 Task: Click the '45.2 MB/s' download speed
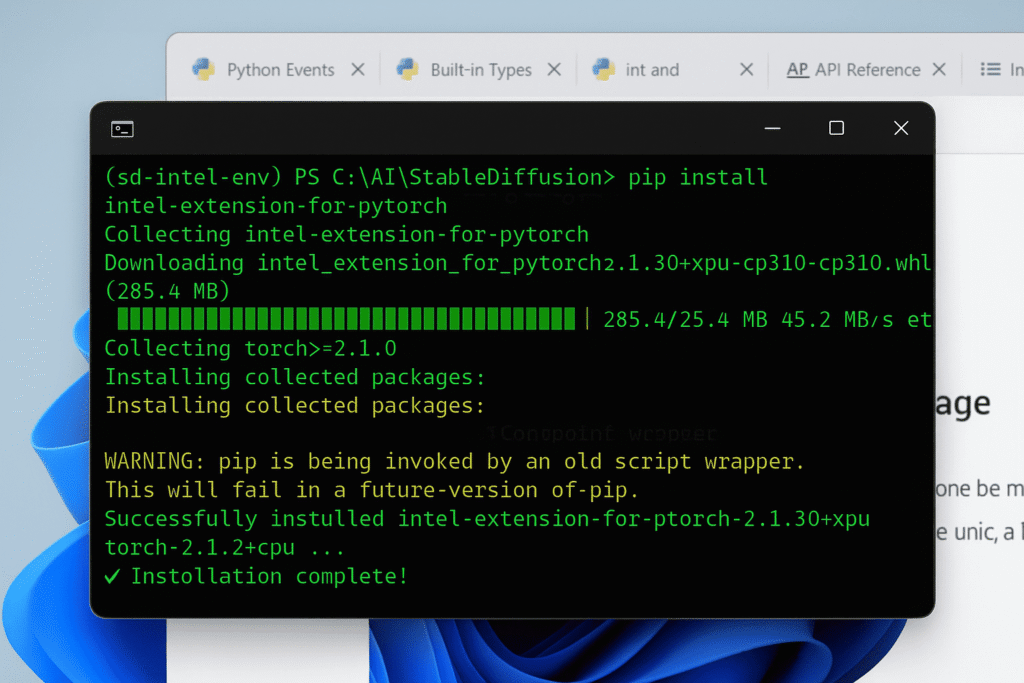point(837,319)
